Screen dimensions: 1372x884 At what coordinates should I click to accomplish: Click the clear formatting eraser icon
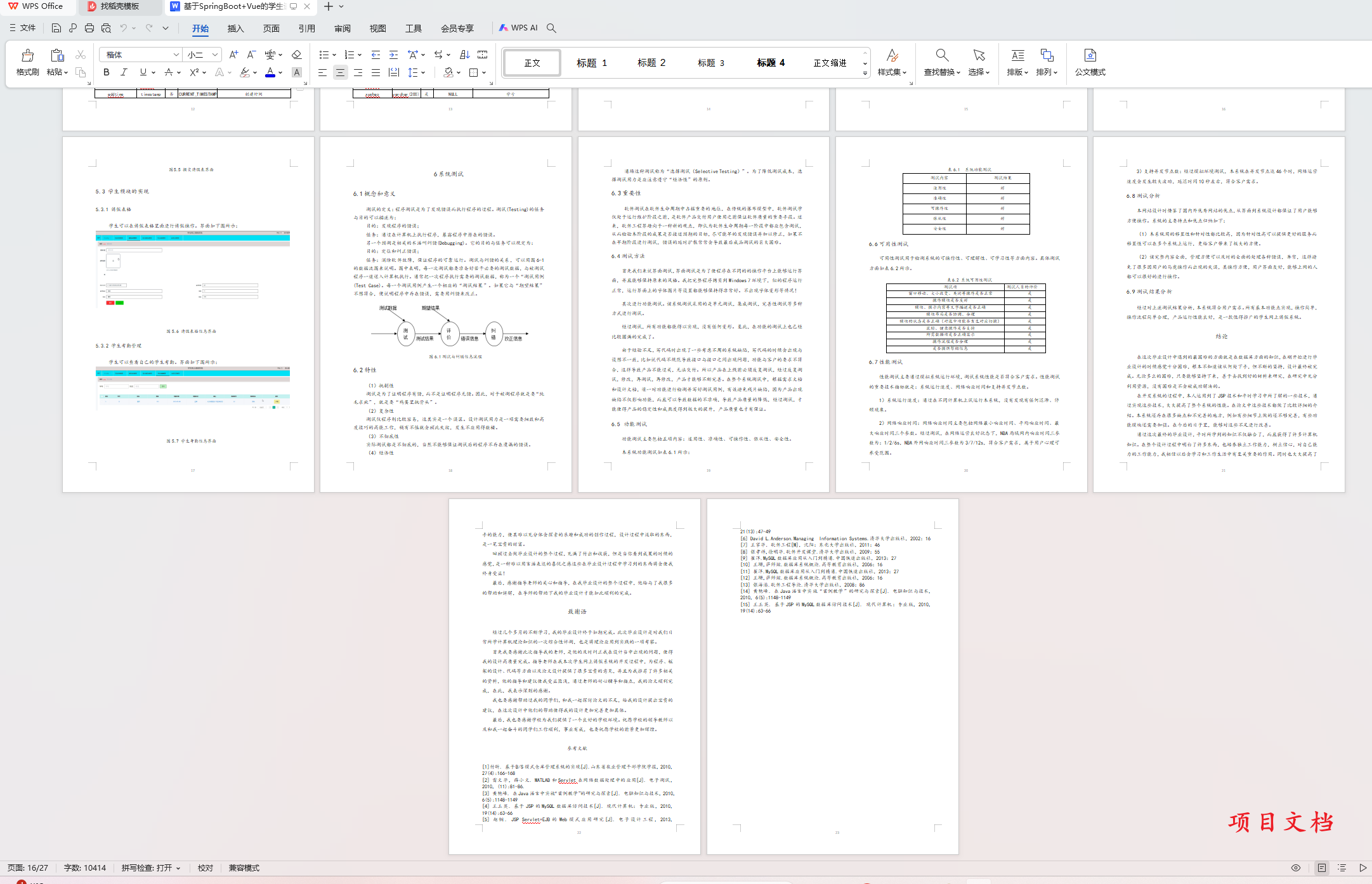(x=296, y=55)
